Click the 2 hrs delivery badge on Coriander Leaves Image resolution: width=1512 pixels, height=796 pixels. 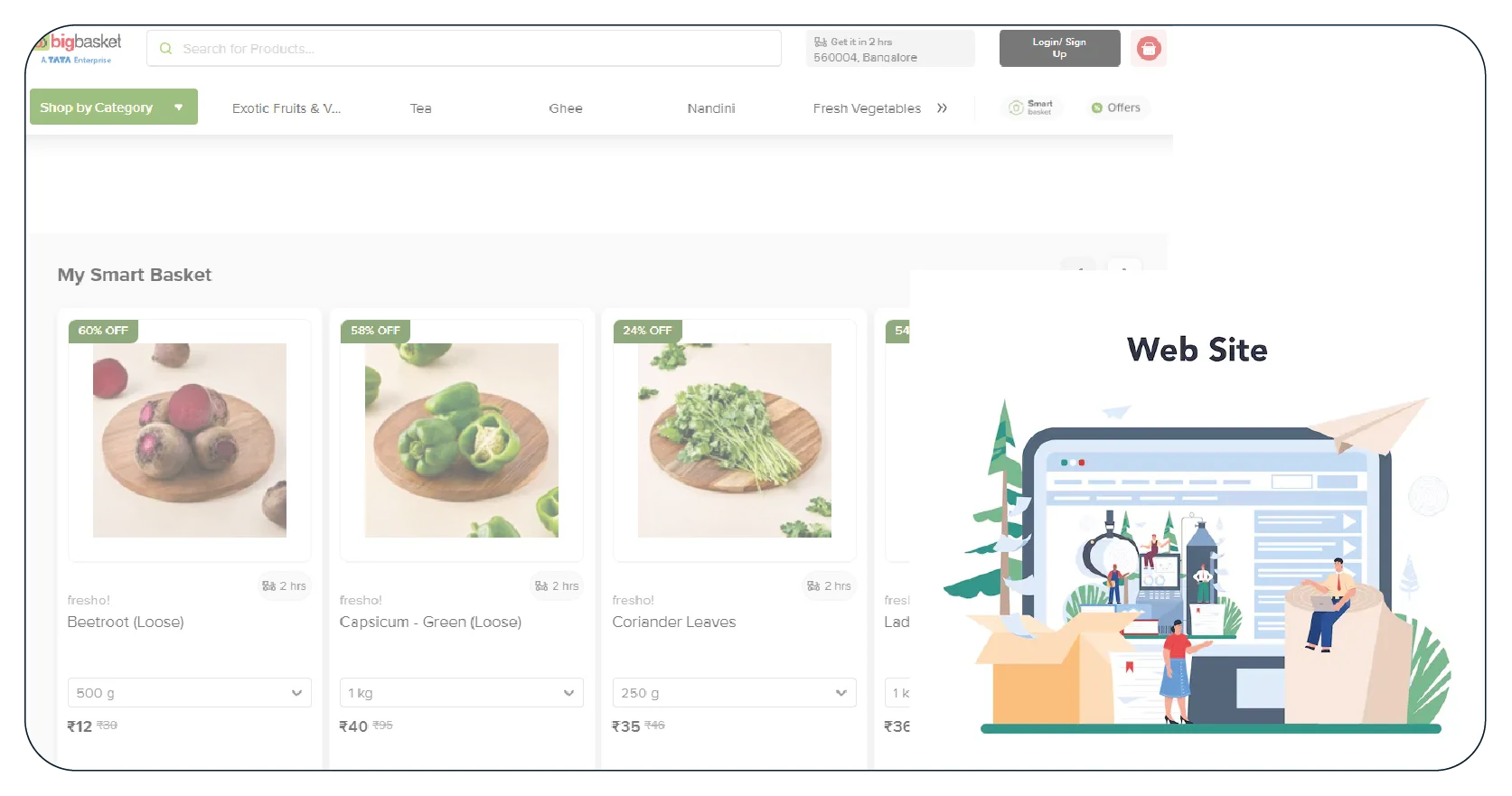[829, 585]
